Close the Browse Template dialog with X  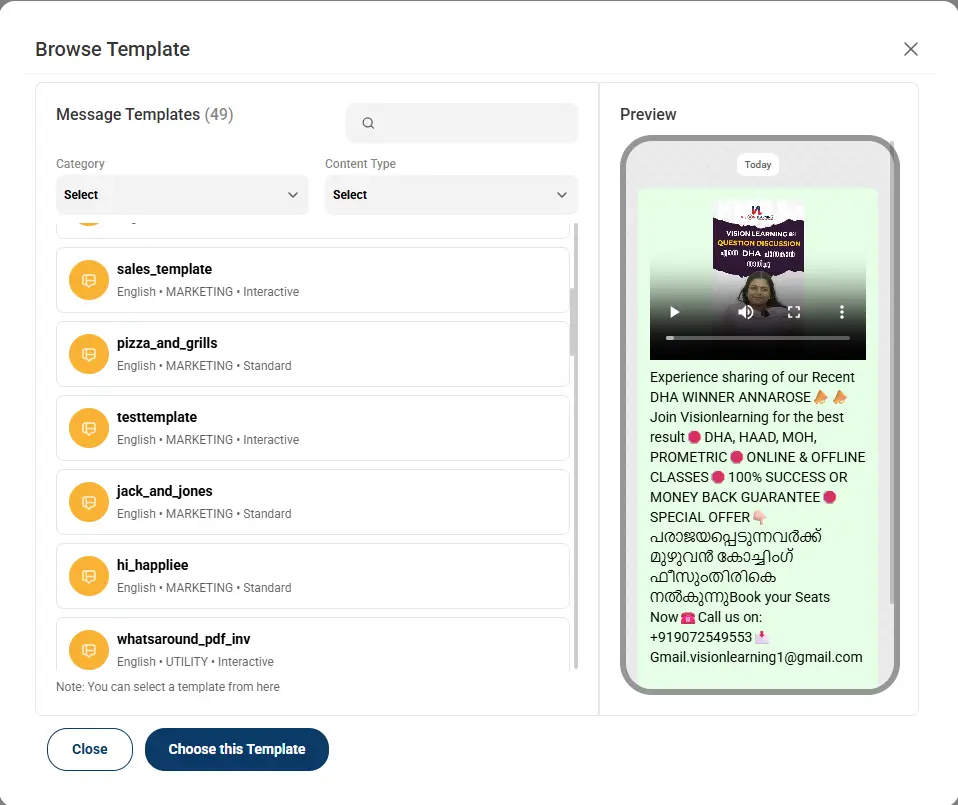pyautogui.click(x=910, y=49)
